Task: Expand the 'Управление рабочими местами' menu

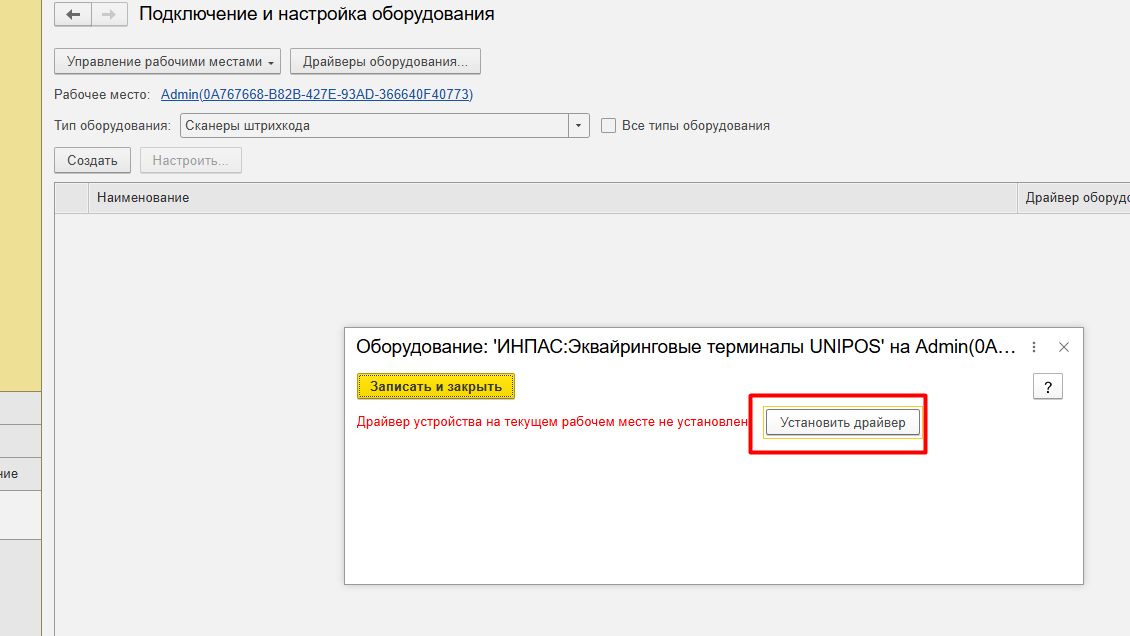Action: [x=167, y=62]
